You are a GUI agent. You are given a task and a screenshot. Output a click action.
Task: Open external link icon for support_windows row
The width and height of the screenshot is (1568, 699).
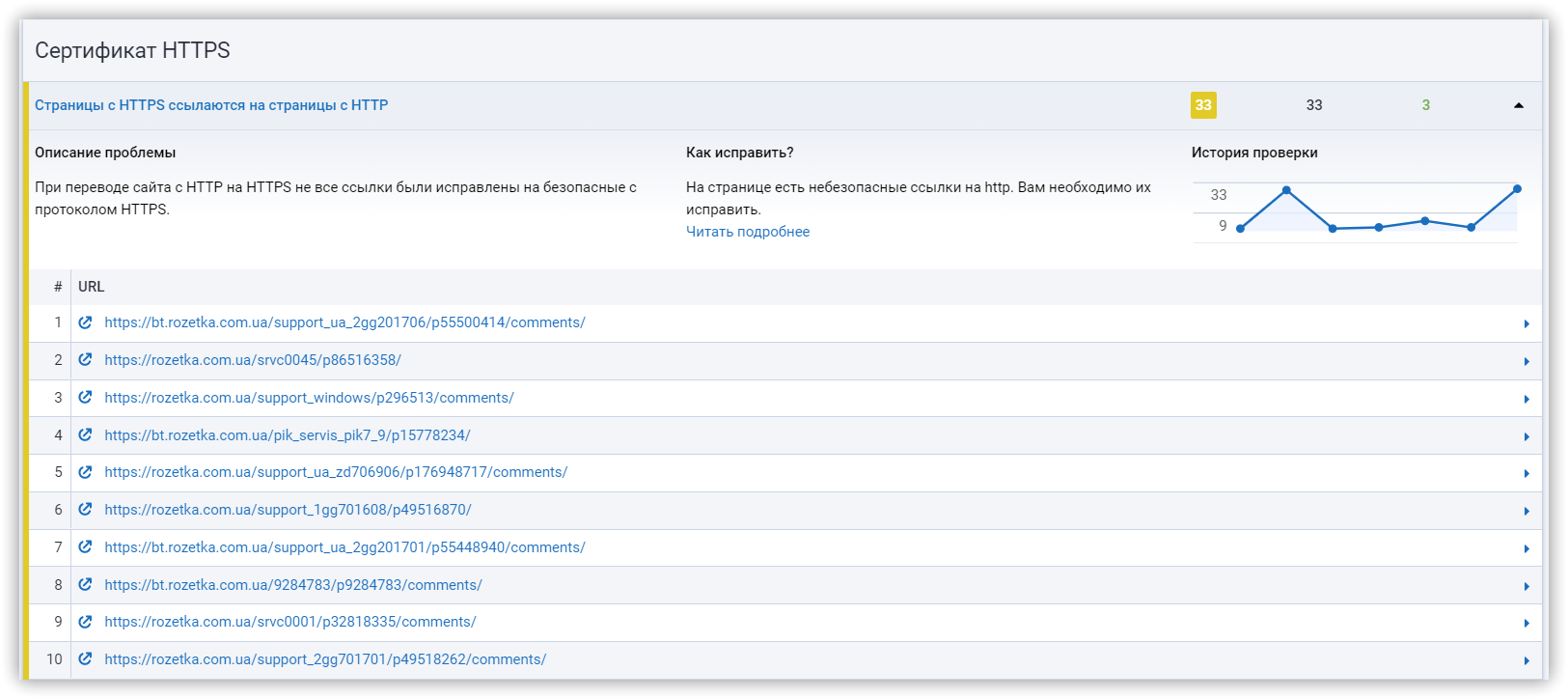[85, 398]
